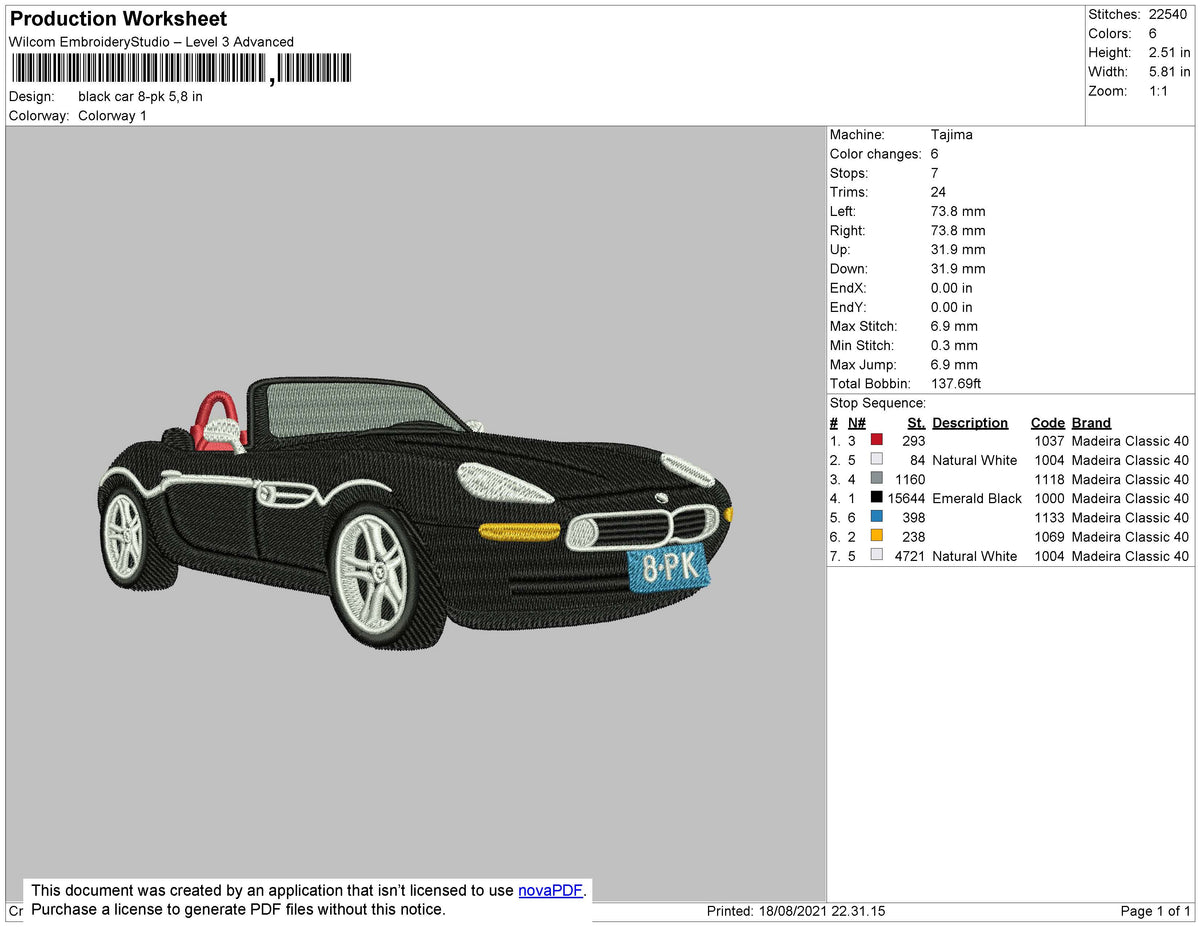Click the yellow swatch in stop 6
Screen dimensions: 1200x927
click(877, 536)
